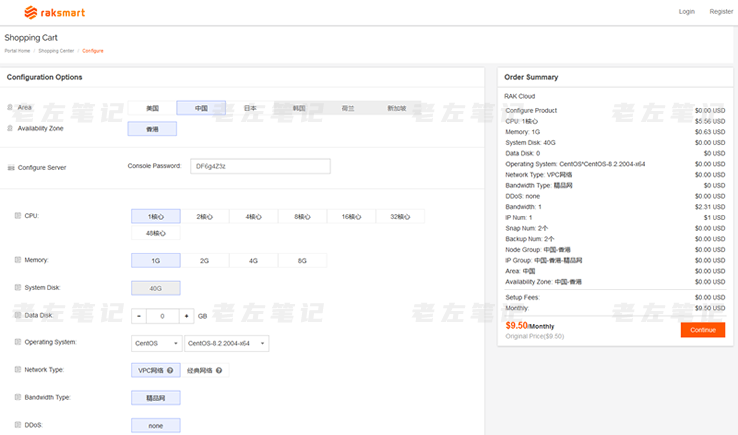Open the CentOS operating system dropdown

pos(155,343)
